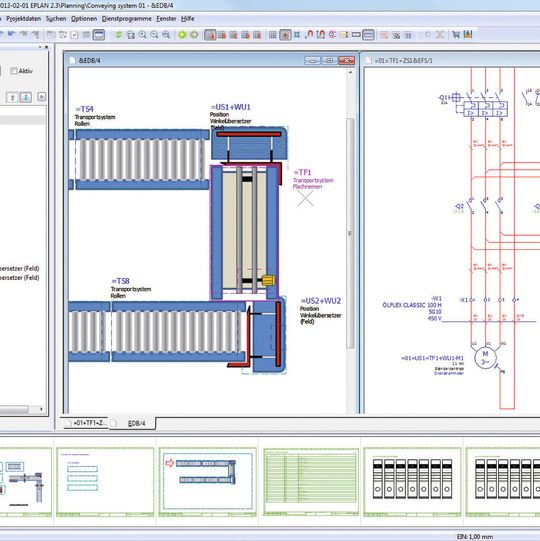Click the =US2+WU2 position label
The image size is (540, 541).
321,311
